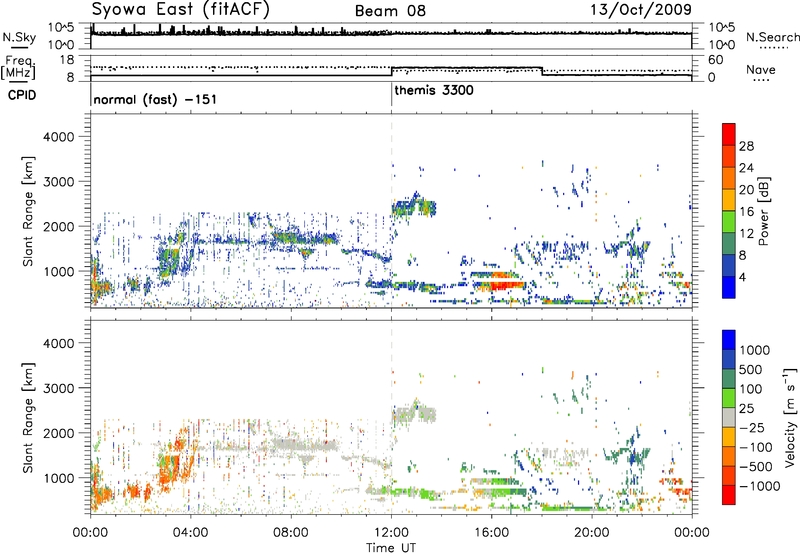Click the '28' tick label on Power bar
The width and height of the screenshot is (800, 554).
click(x=746, y=146)
